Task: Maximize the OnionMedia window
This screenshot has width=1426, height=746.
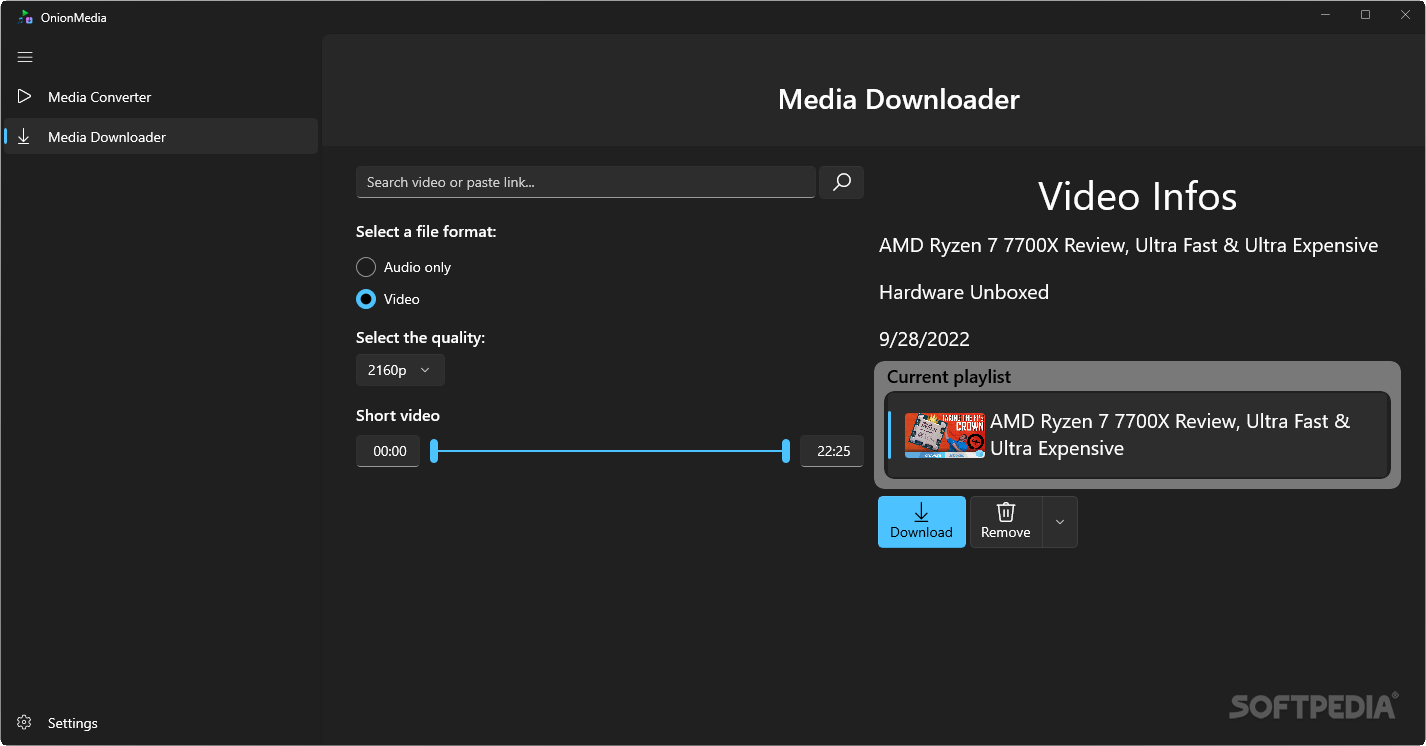Action: pos(1366,15)
